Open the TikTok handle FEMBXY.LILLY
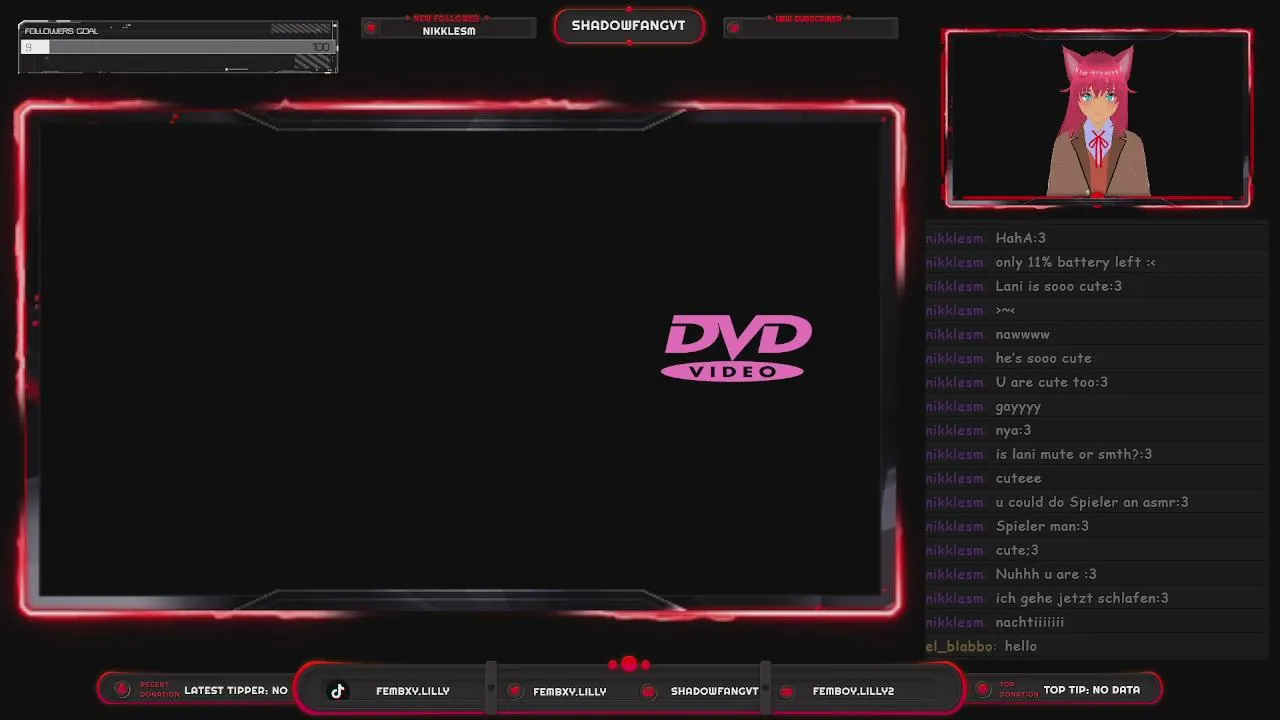The width and height of the screenshot is (1280, 720). [x=412, y=691]
